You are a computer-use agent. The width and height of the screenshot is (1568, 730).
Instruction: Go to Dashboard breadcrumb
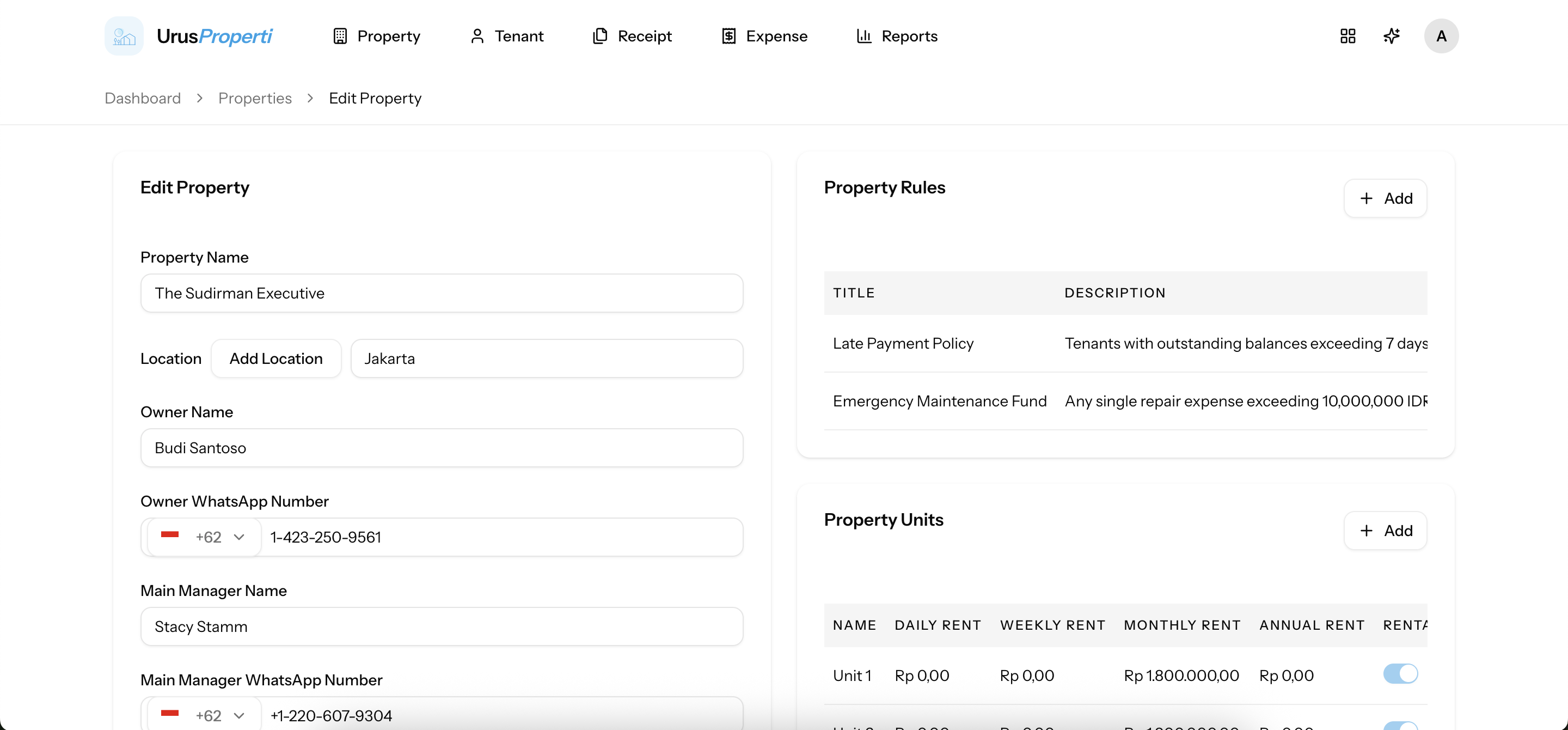pyautogui.click(x=143, y=98)
